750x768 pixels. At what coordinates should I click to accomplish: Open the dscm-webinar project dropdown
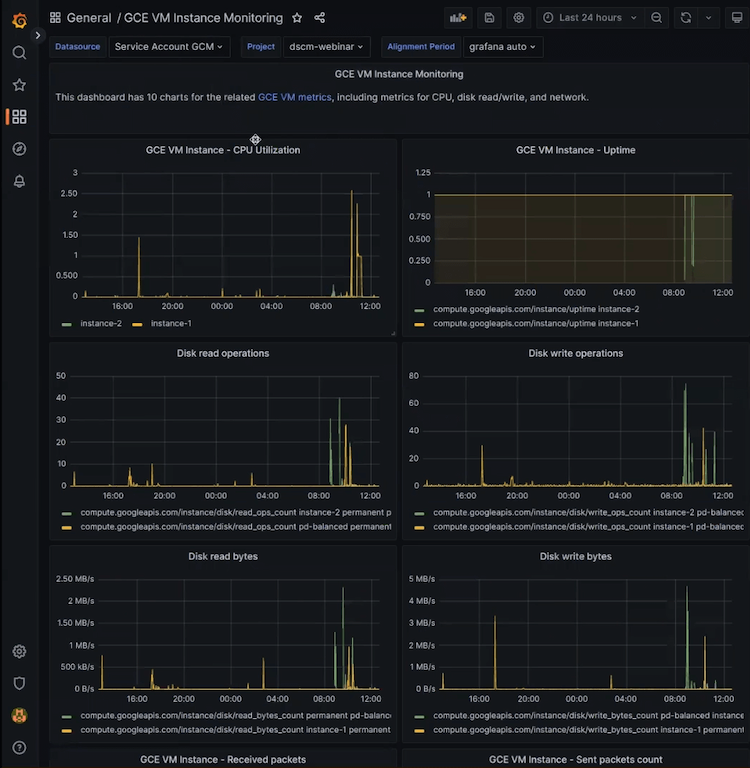click(326, 47)
